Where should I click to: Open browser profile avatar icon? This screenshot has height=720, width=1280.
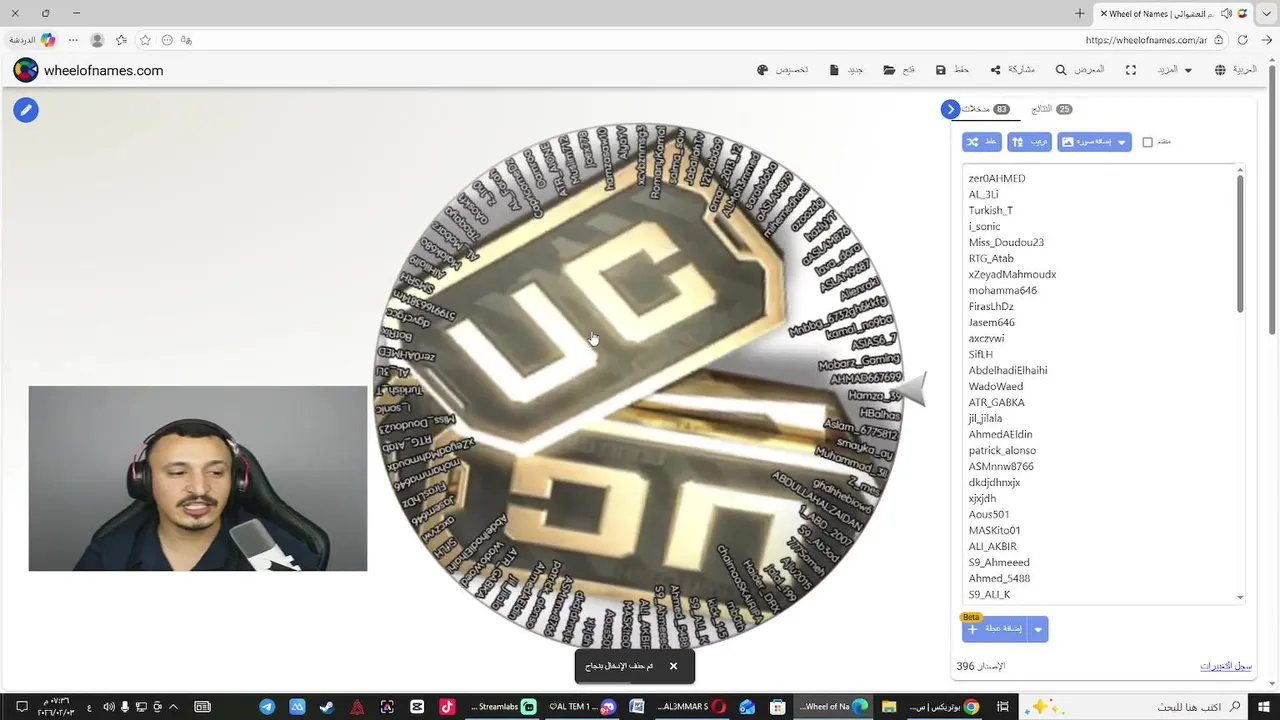97,40
